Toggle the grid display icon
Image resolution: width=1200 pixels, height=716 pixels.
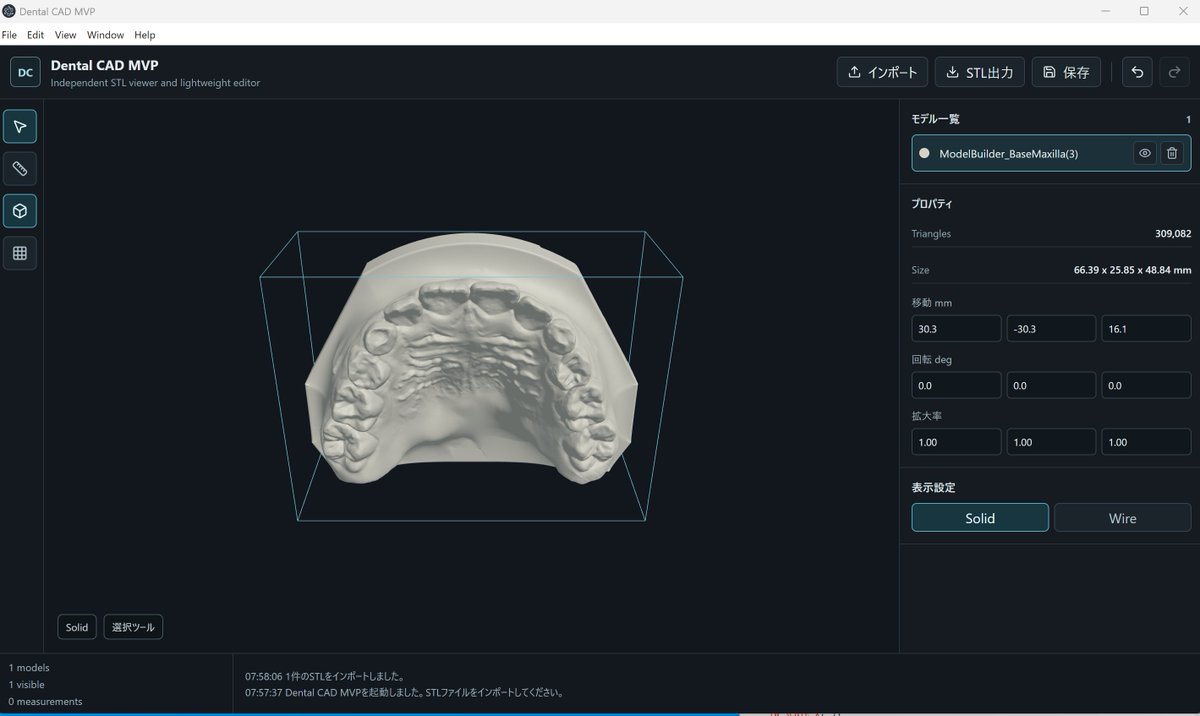[x=20, y=253]
